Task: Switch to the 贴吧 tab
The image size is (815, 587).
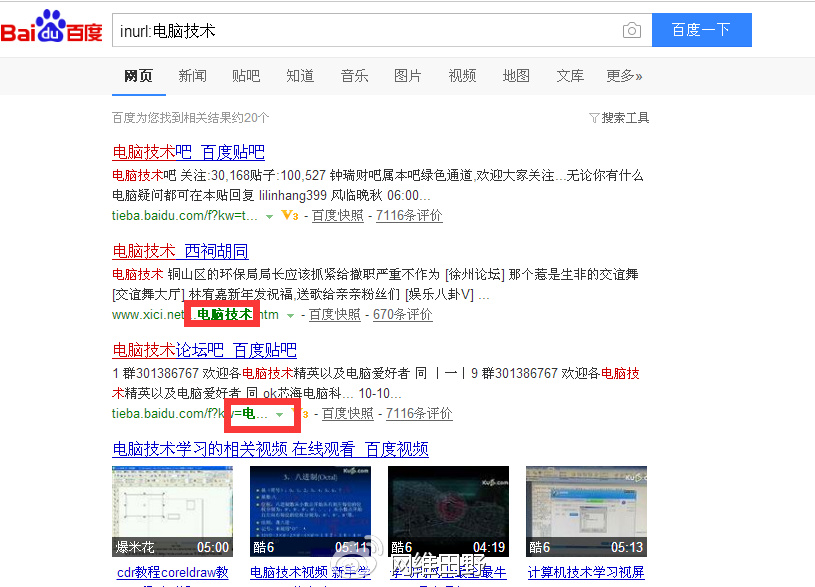Action: pos(246,76)
